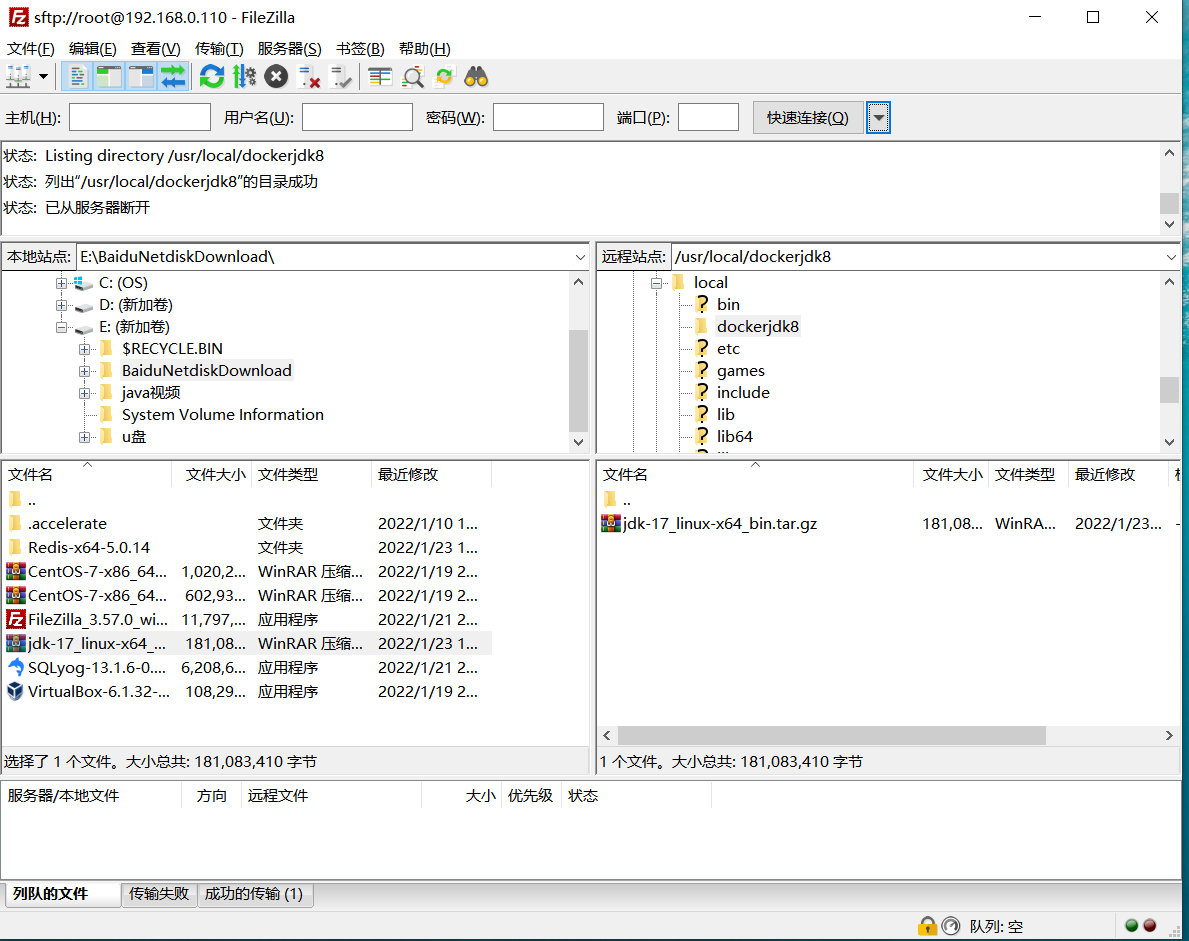Collapse the E: (新加卷) drive node
The image size is (1189, 941).
pyautogui.click(x=61, y=327)
